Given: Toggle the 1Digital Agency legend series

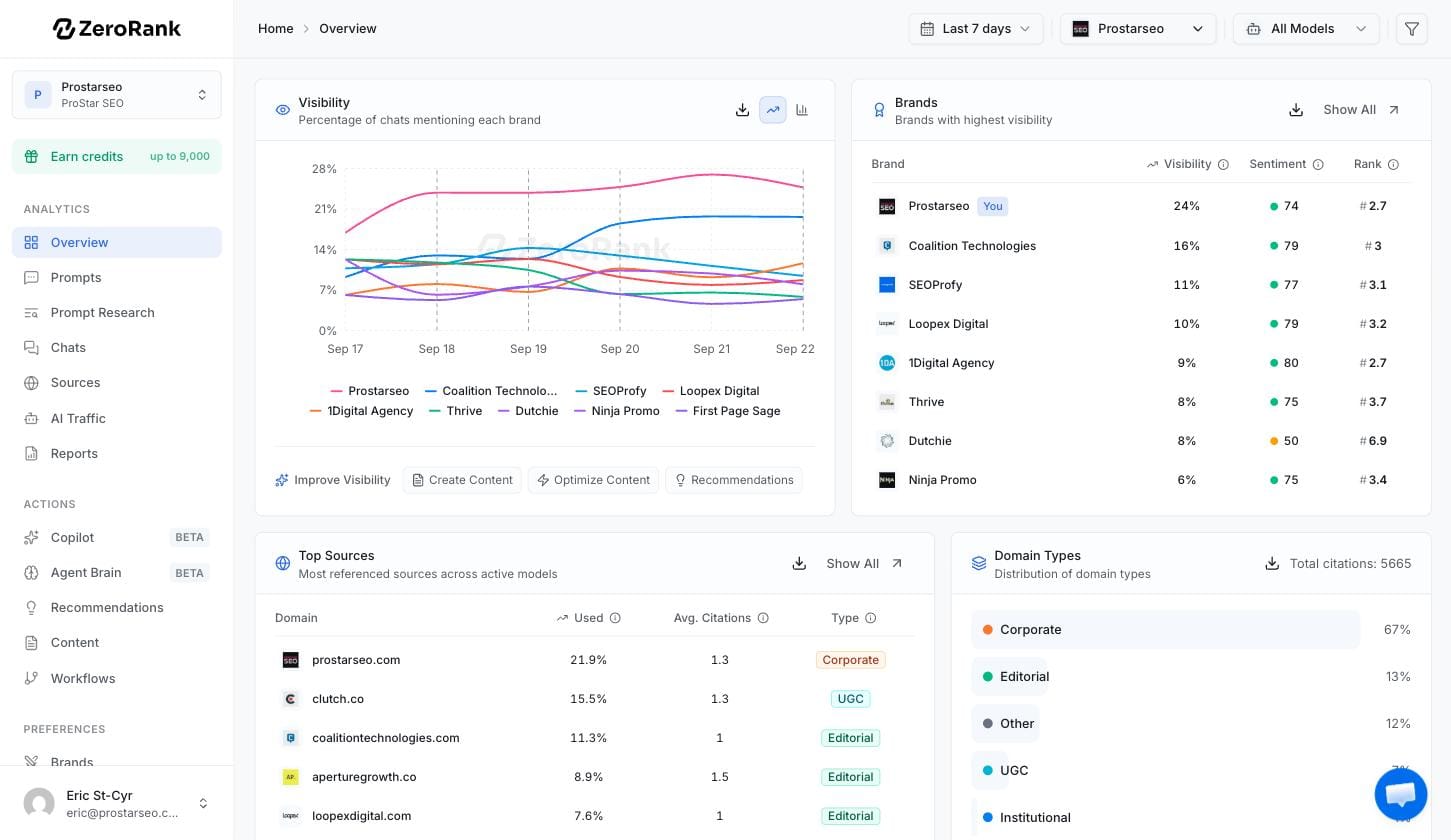Looking at the screenshot, I should point(361,411).
